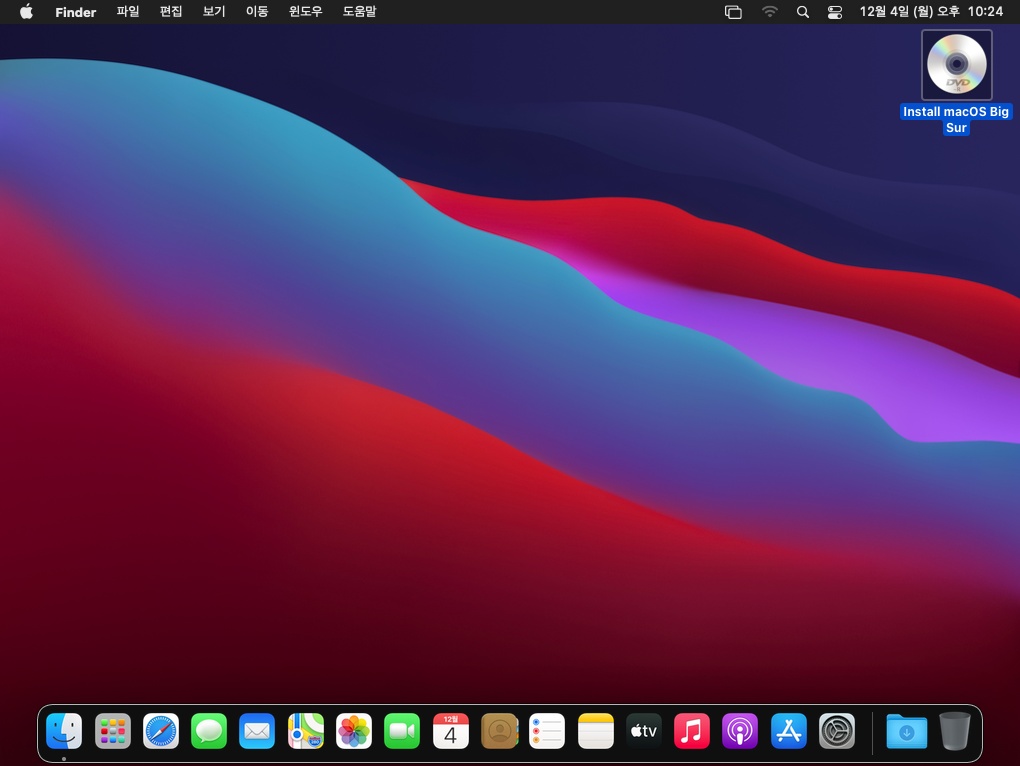The height and width of the screenshot is (766, 1020).
Task: Open the 이동 menu
Action: tap(257, 12)
